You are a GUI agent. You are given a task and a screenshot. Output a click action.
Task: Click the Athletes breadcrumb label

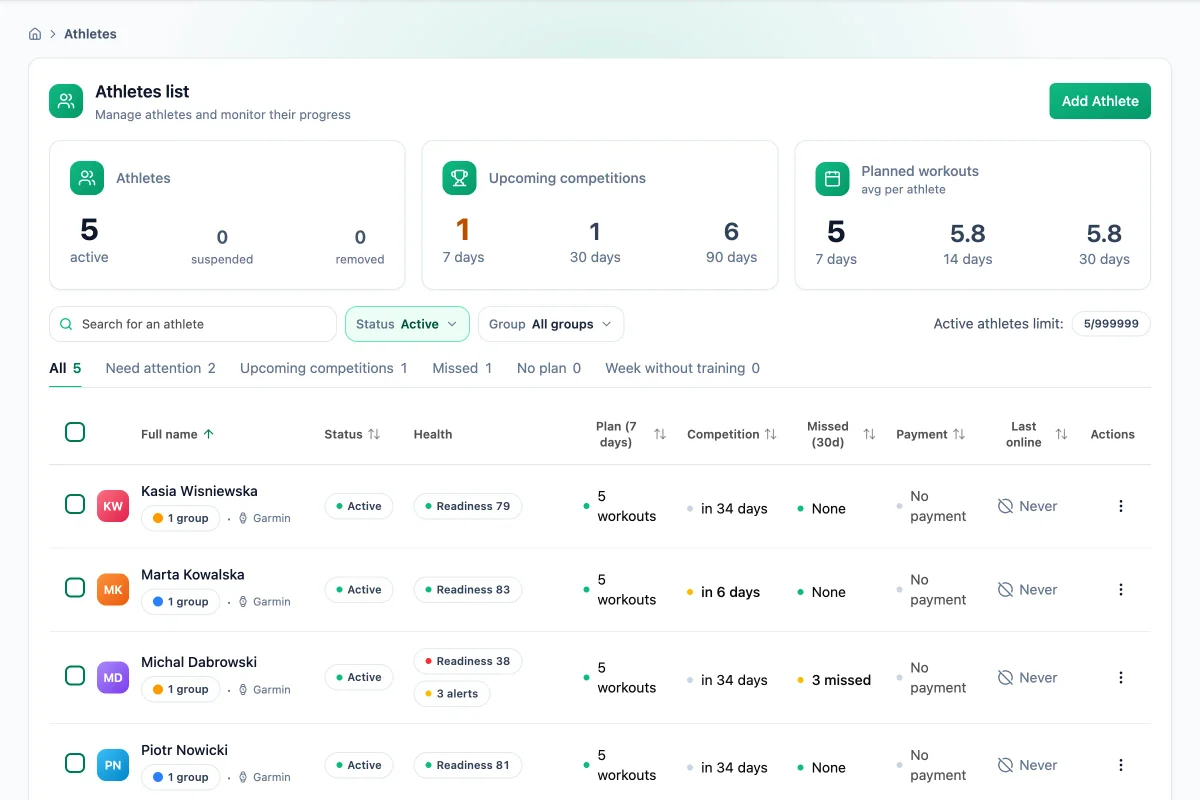(x=90, y=34)
